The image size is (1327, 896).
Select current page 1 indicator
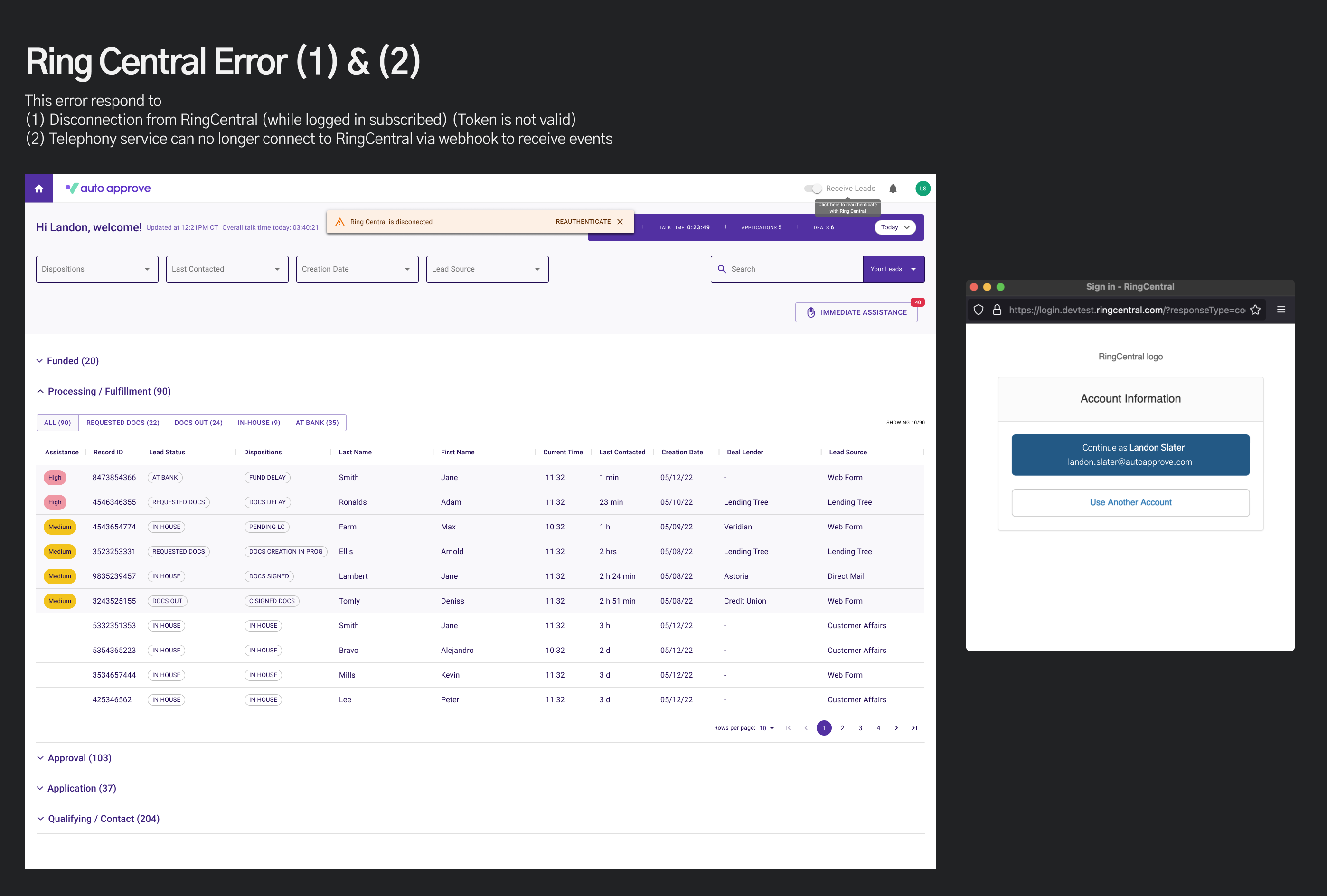pyautogui.click(x=824, y=728)
